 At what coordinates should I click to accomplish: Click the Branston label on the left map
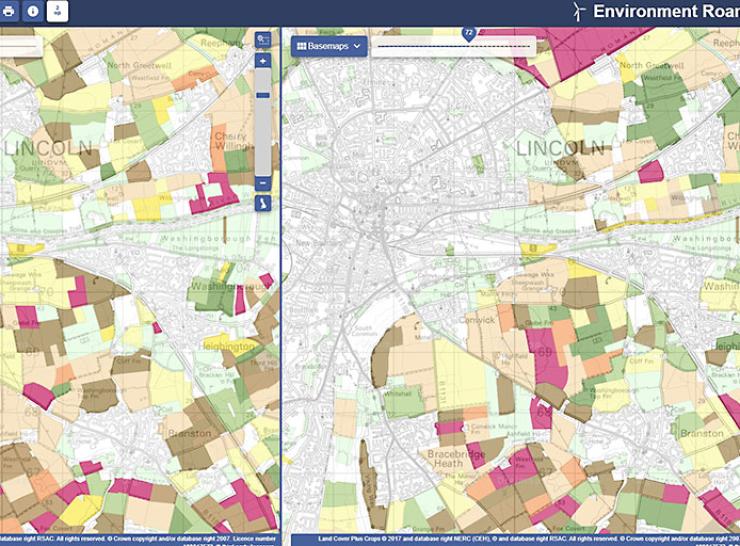click(x=190, y=433)
